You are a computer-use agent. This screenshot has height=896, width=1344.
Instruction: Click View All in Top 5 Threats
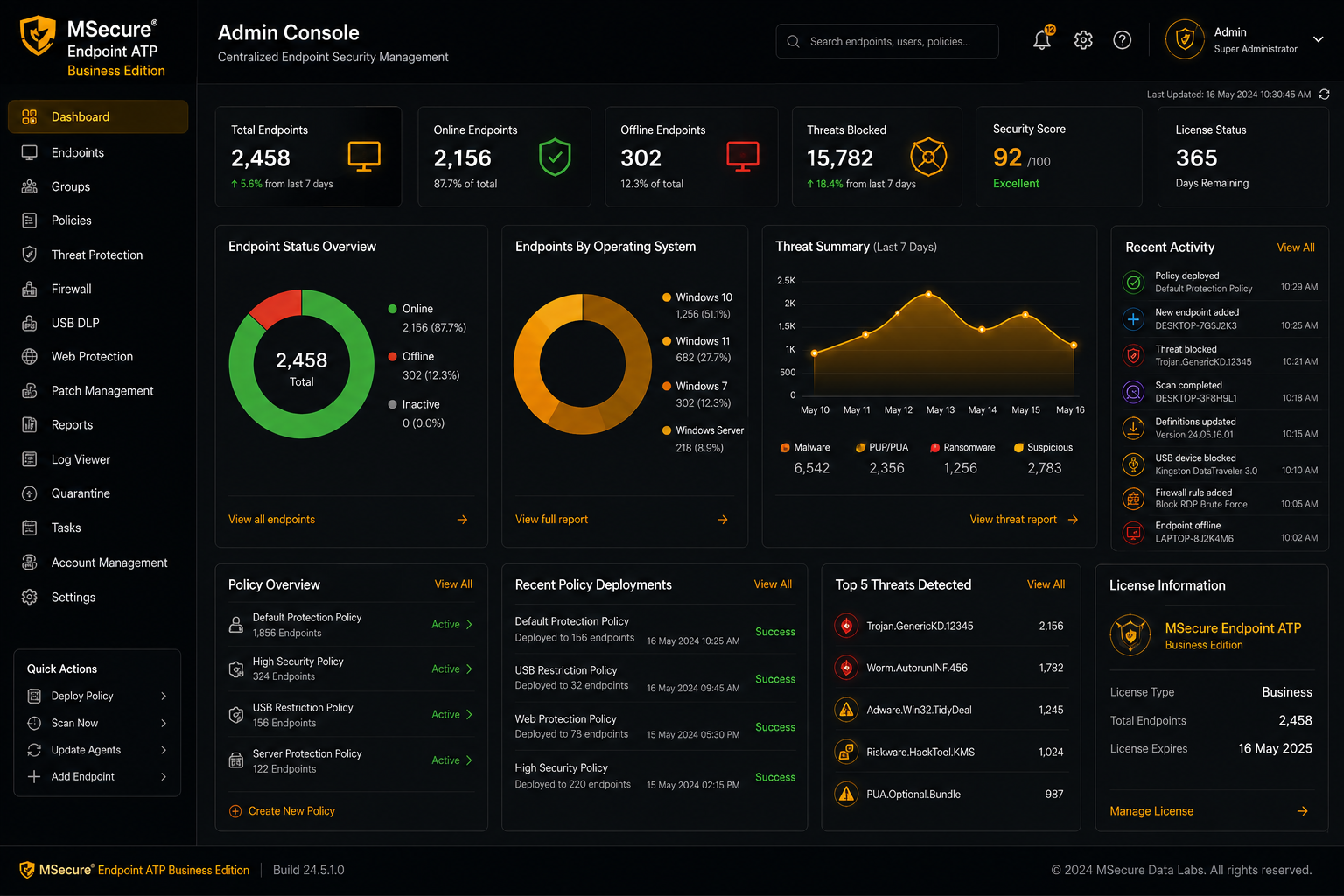(1046, 584)
